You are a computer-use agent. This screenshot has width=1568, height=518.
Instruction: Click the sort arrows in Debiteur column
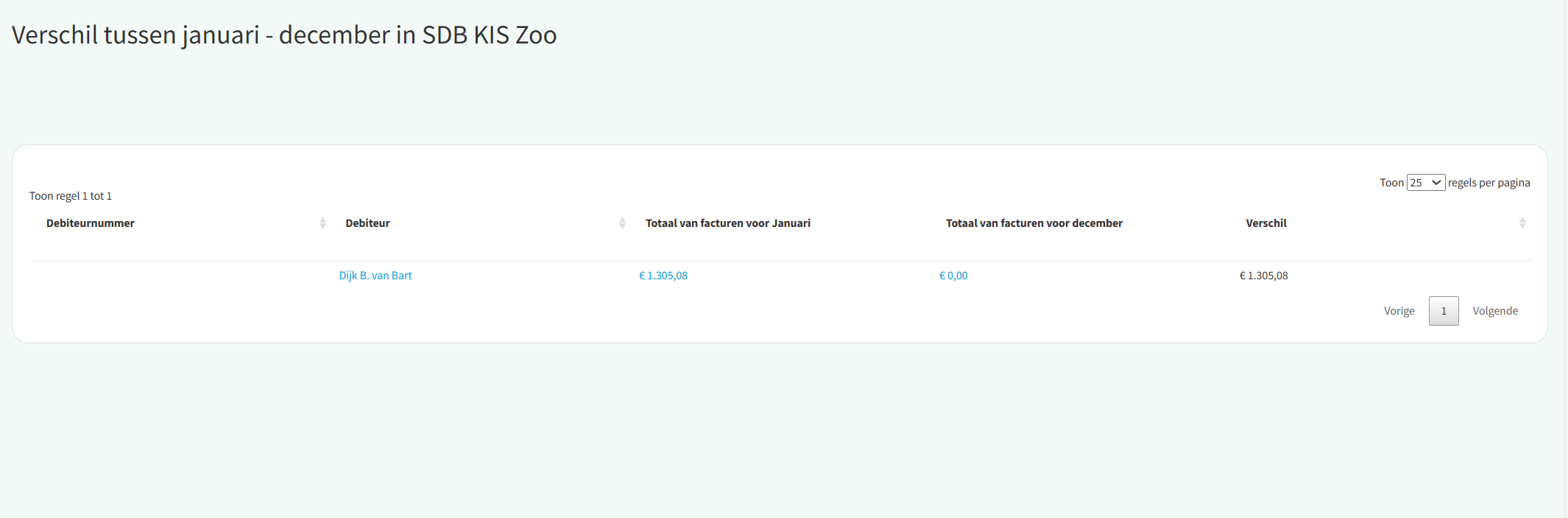(622, 223)
